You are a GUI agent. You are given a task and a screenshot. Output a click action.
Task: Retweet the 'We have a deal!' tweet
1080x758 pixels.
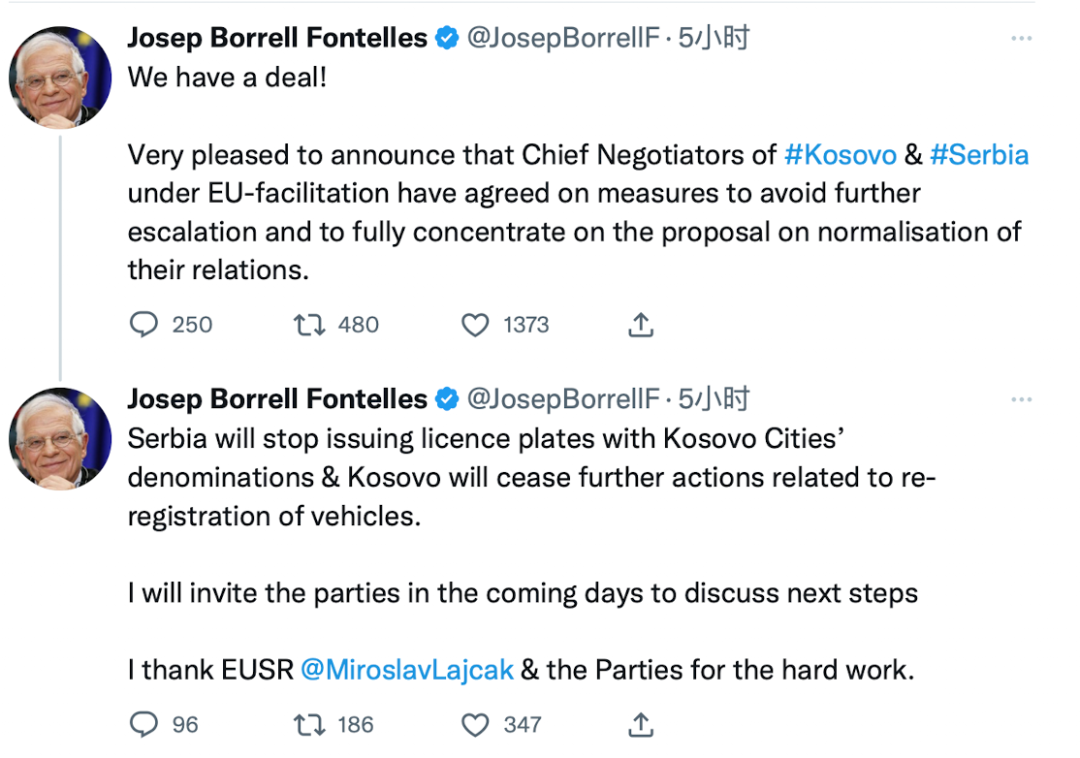309,324
